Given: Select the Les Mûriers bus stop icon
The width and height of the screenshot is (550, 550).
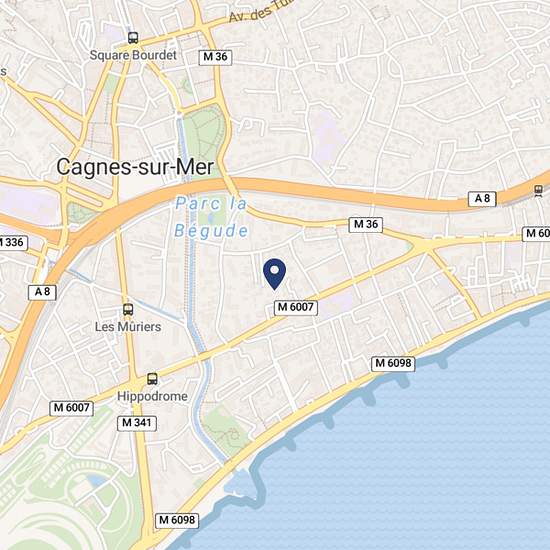Looking at the screenshot, I should 128,309.
